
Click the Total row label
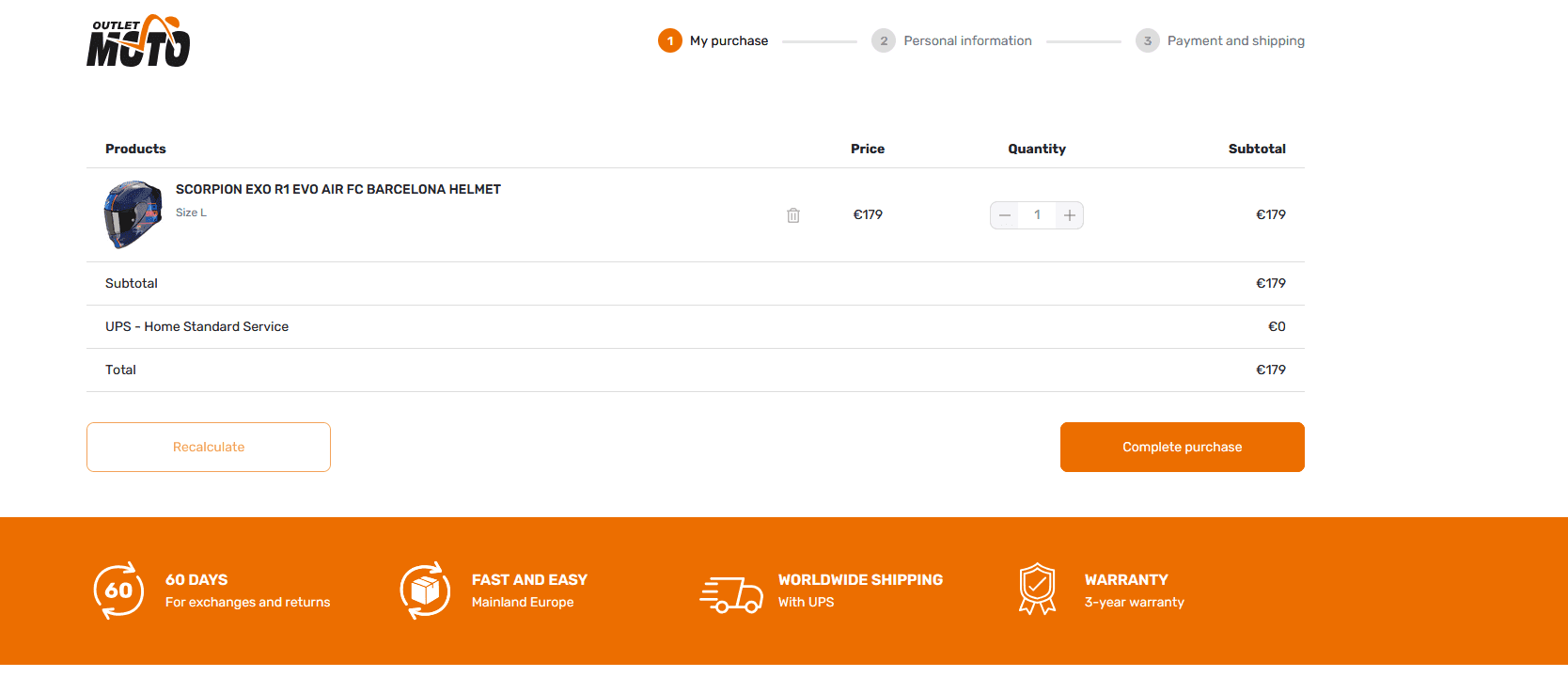click(120, 370)
